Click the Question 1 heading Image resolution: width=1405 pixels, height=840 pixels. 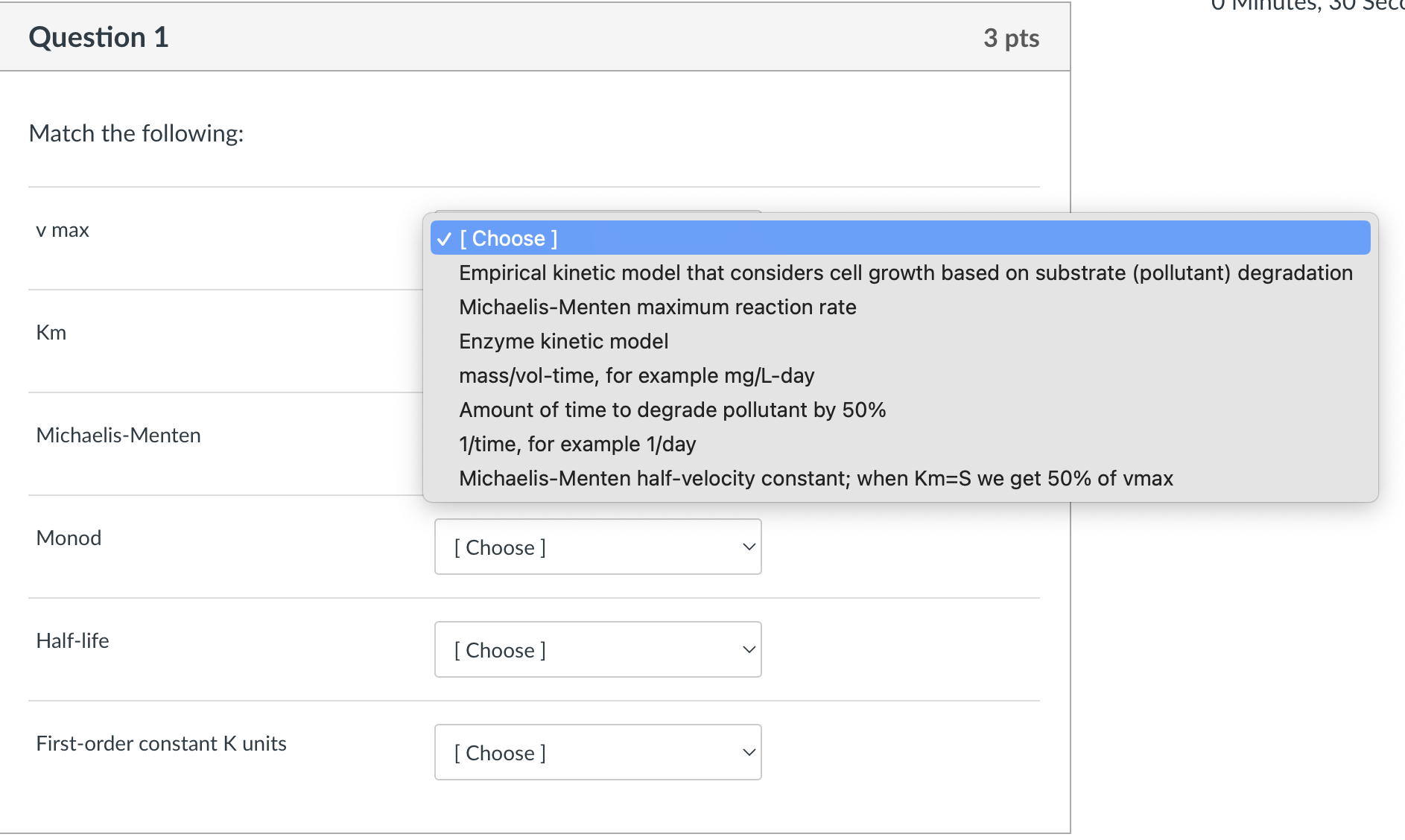pyautogui.click(x=98, y=37)
